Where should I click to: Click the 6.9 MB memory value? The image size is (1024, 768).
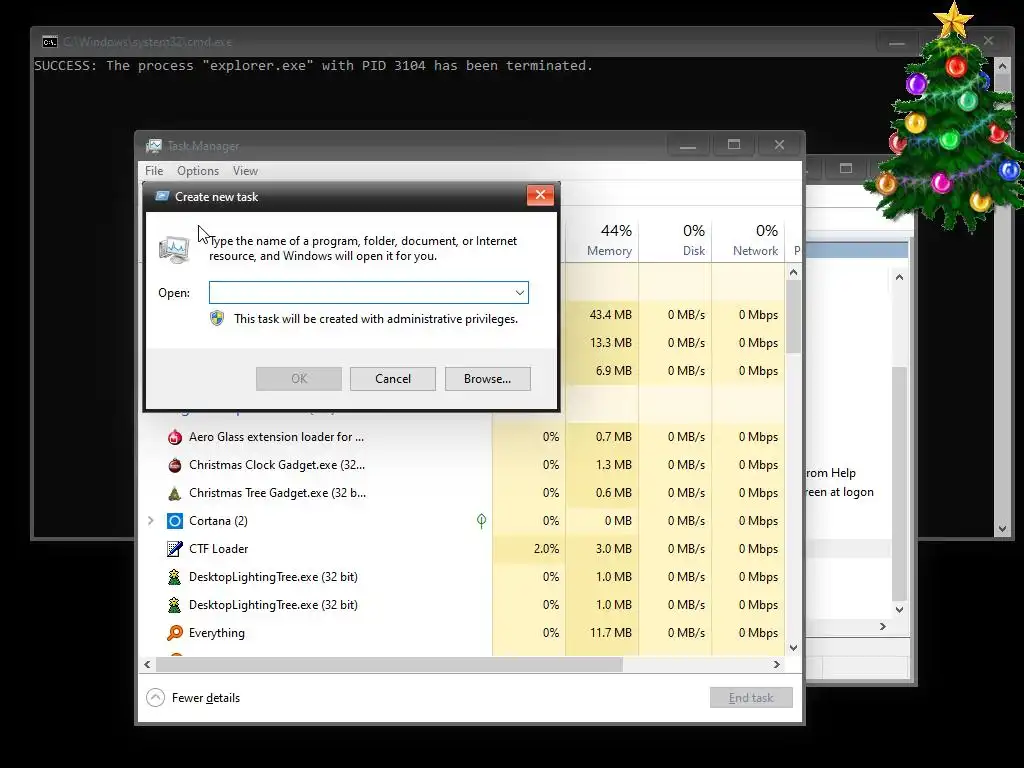pos(613,371)
